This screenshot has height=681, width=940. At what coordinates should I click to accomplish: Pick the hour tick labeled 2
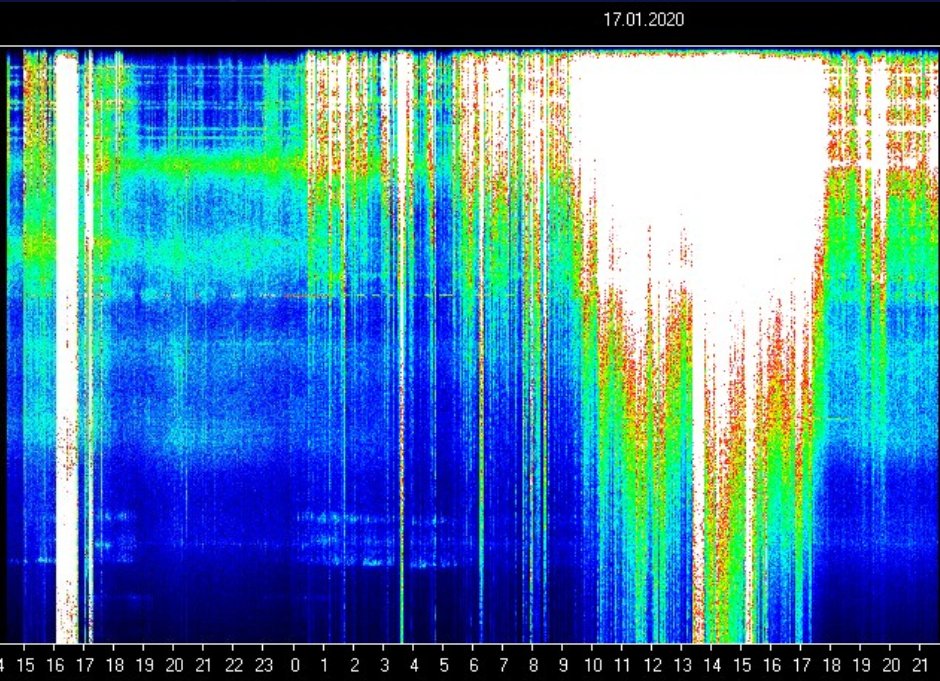354,665
